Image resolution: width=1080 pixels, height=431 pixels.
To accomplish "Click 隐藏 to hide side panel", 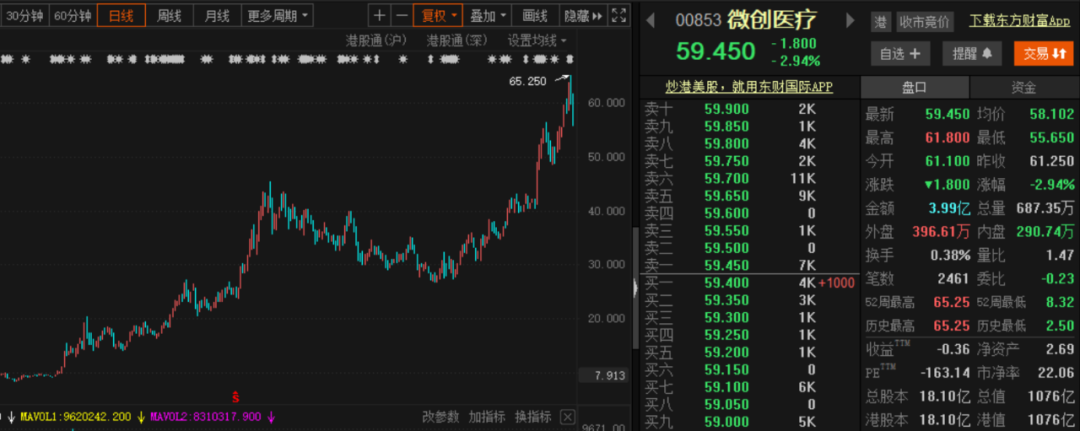I will point(583,15).
